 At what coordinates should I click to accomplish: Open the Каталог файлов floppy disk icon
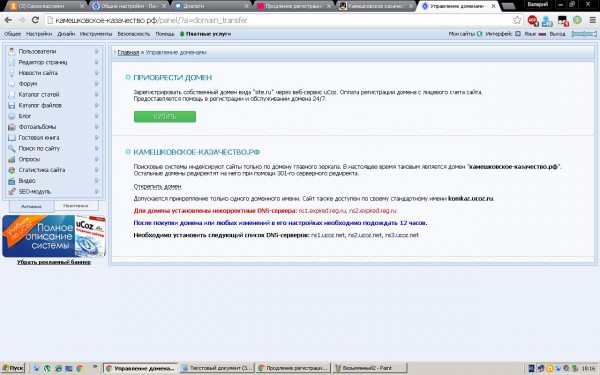(x=12, y=105)
